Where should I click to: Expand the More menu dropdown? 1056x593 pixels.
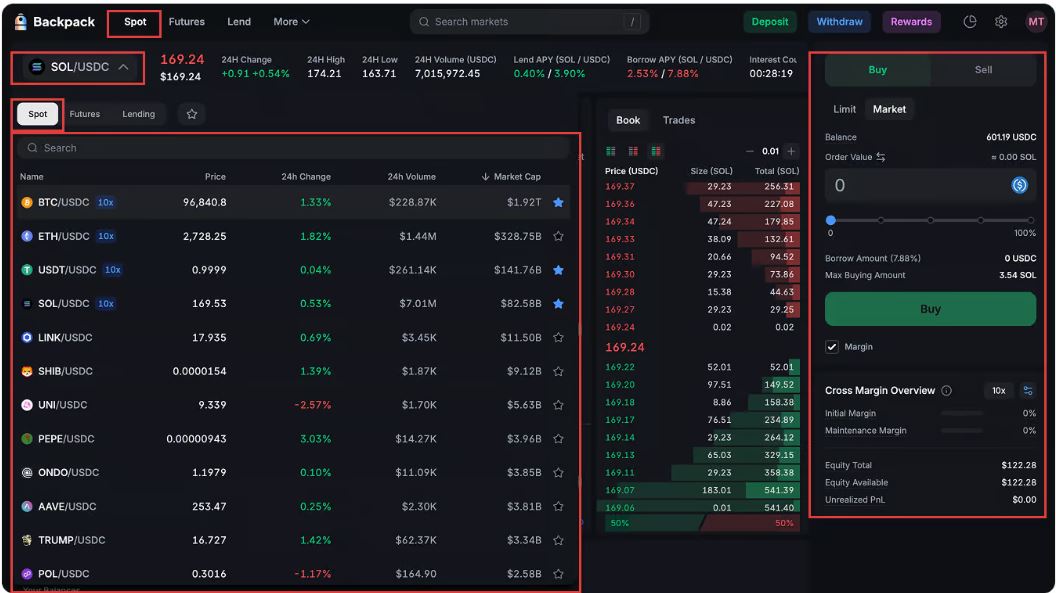[x=292, y=22]
